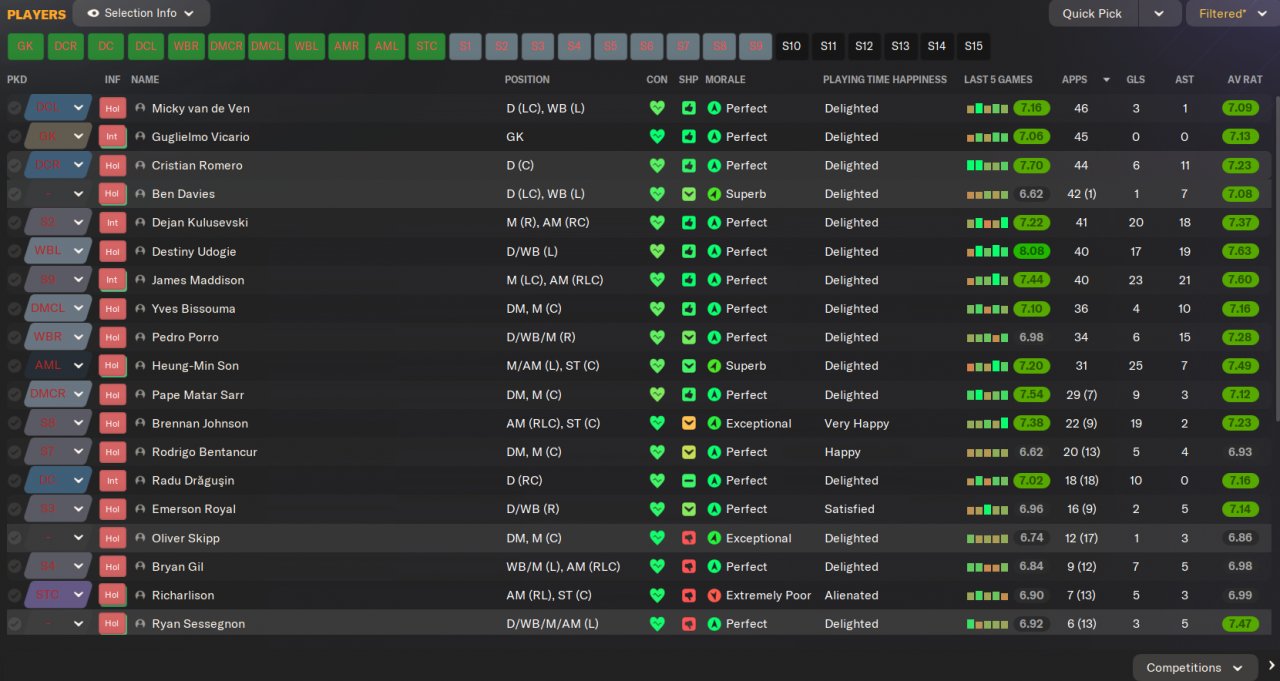Toggle the selection check for James Maddison

tap(14, 280)
